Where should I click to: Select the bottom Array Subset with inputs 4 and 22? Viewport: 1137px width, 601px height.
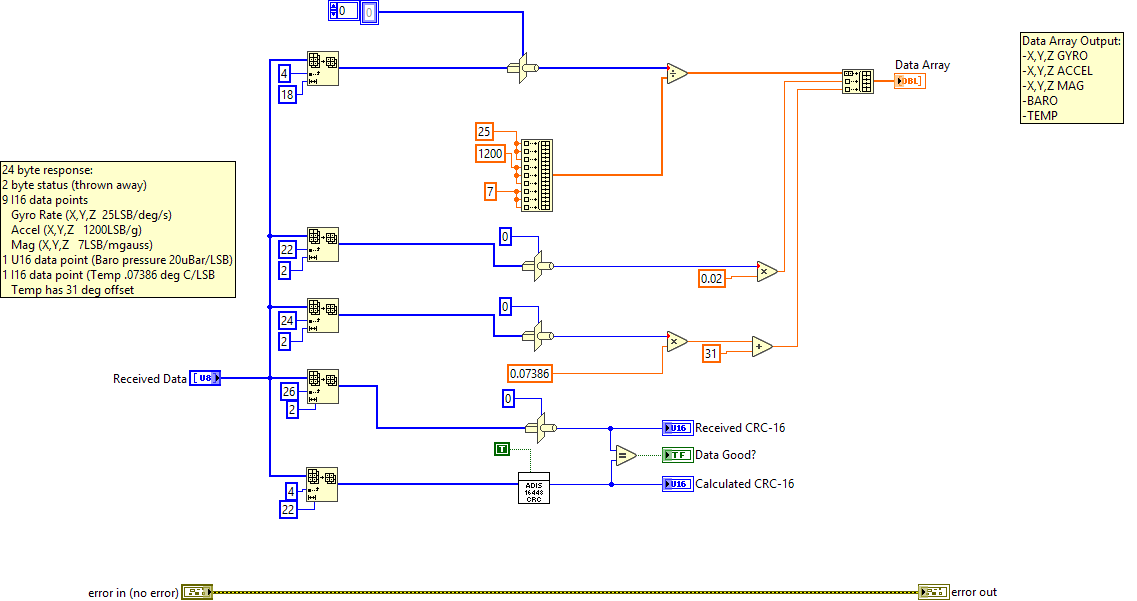(323, 483)
